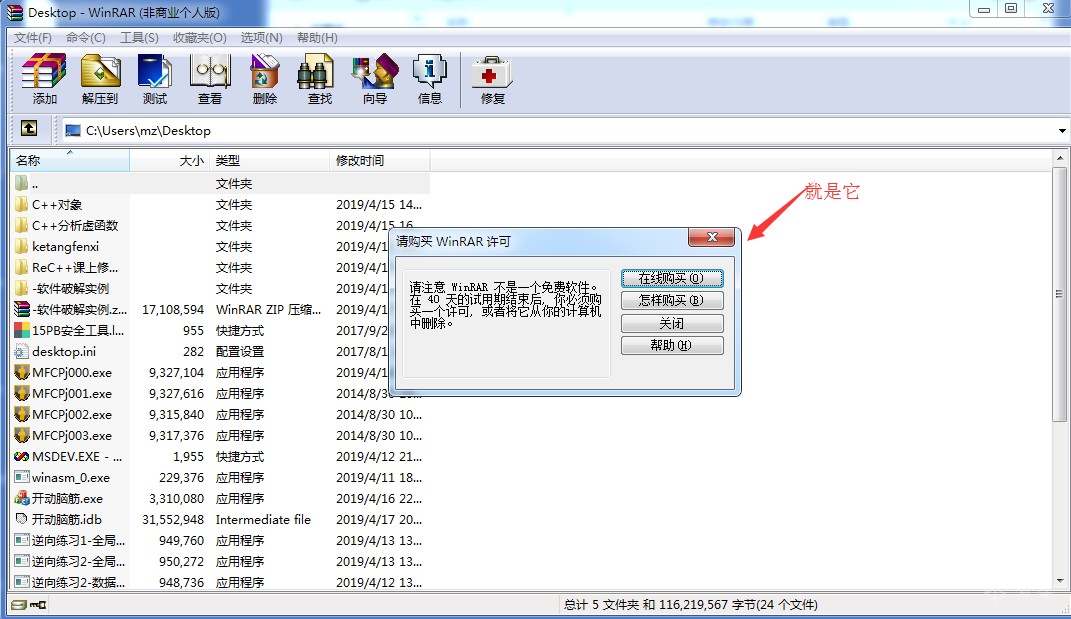The height and width of the screenshot is (619, 1071).
Task: Select the MFCPj003.exe file name
Action: point(72,436)
